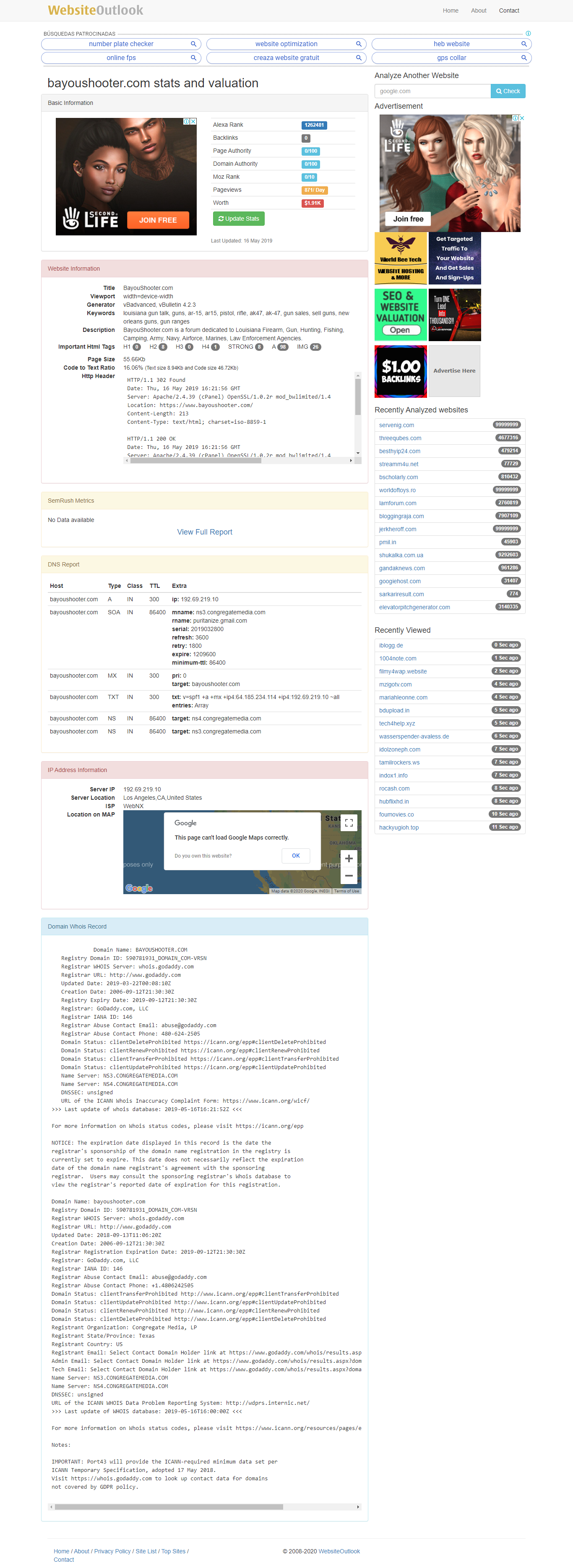573x1568 pixels.
Task: Click the H2 tag count badge
Action: tap(163, 347)
